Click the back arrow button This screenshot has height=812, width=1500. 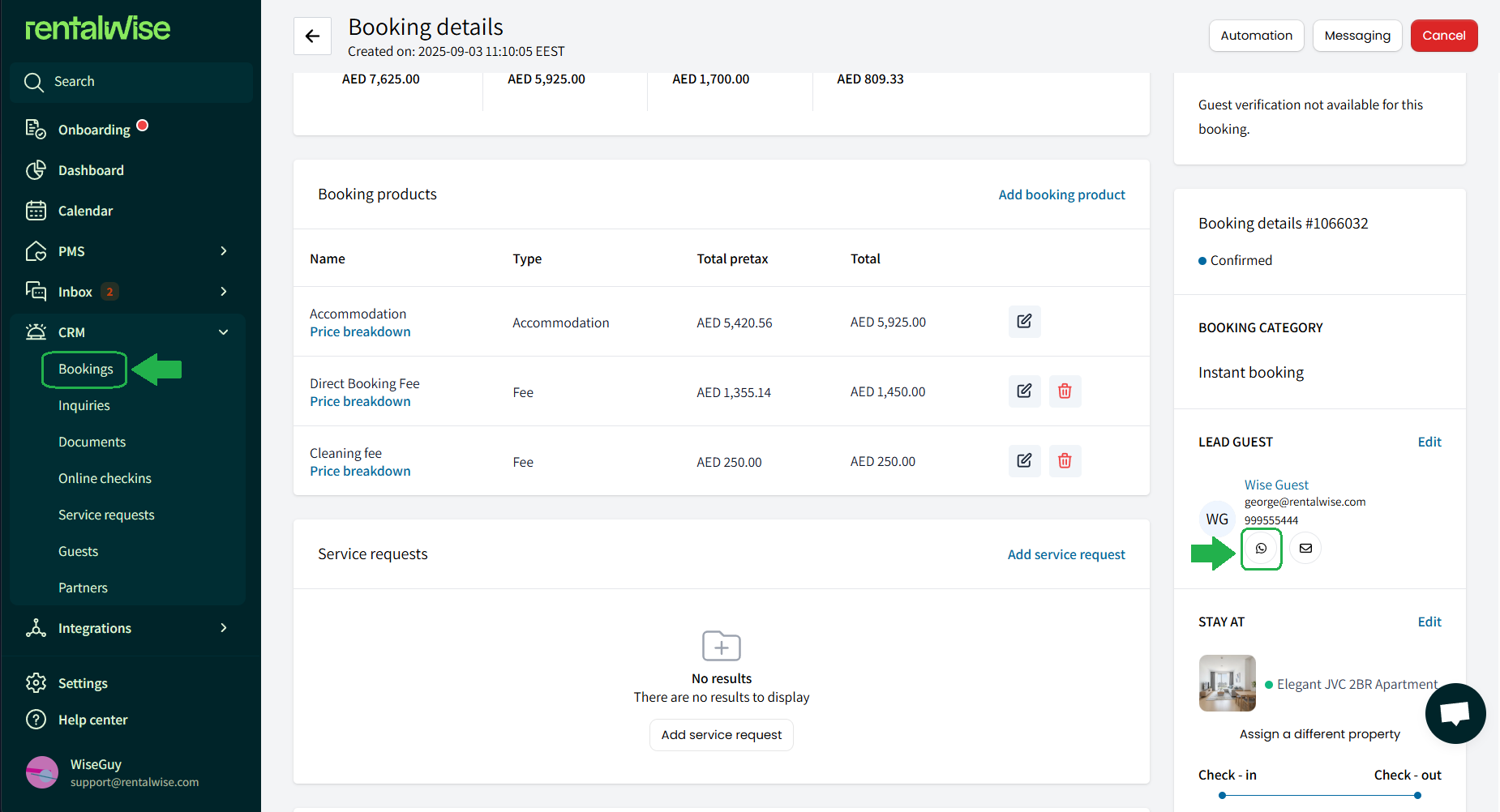tap(312, 36)
